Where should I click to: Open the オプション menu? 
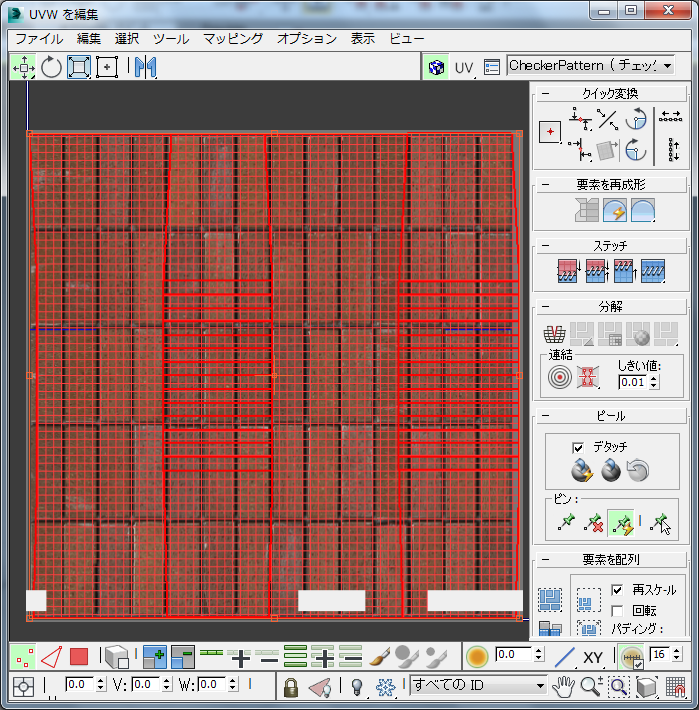click(307, 39)
